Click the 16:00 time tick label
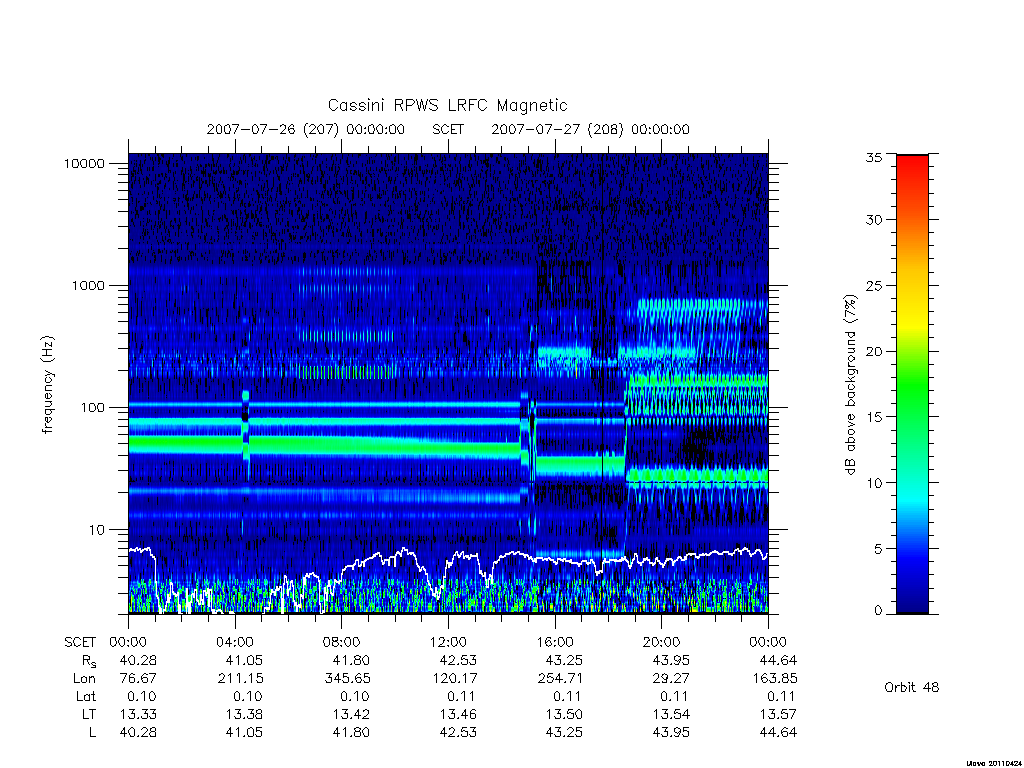The height and width of the screenshot is (768, 1024). pos(554,643)
